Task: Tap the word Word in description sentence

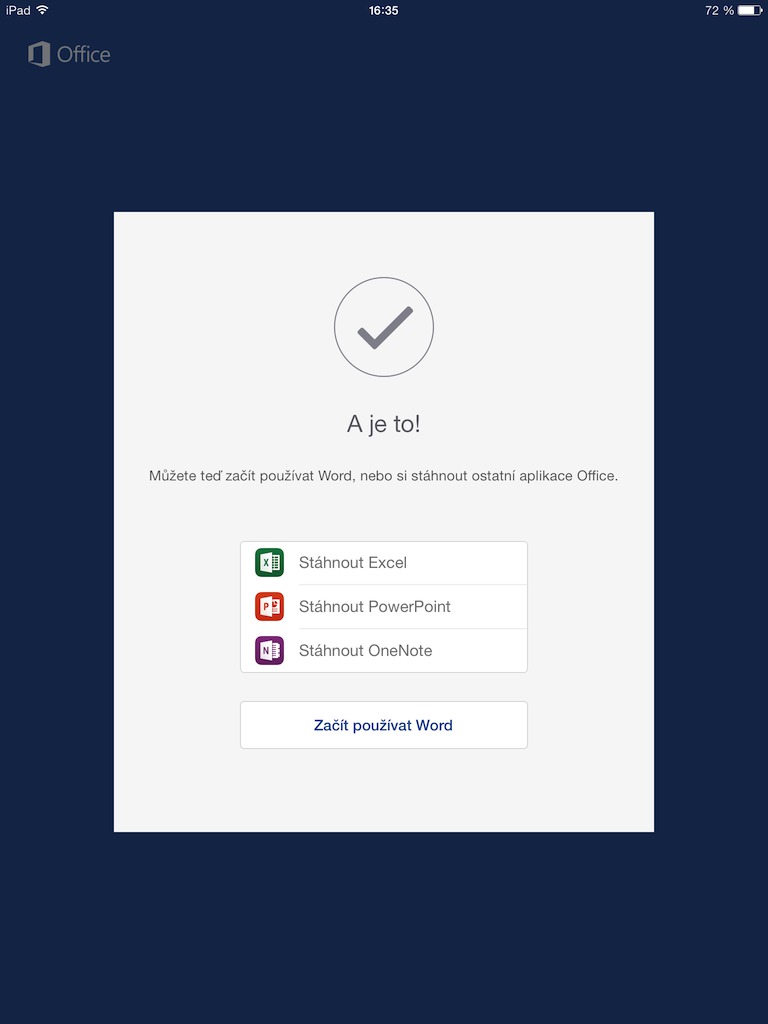Action: click(334, 476)
